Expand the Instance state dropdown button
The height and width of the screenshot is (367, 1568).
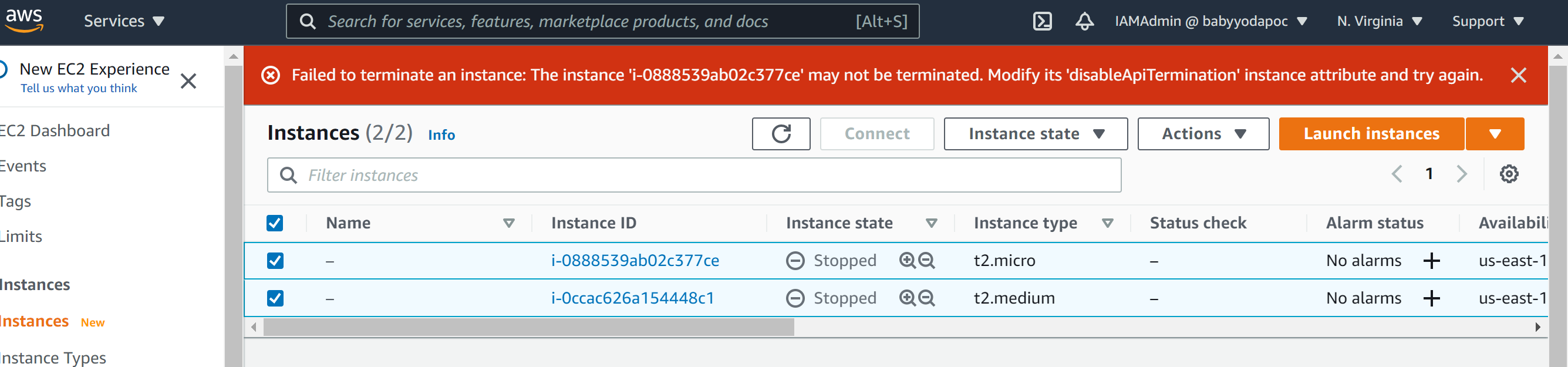1036,134
